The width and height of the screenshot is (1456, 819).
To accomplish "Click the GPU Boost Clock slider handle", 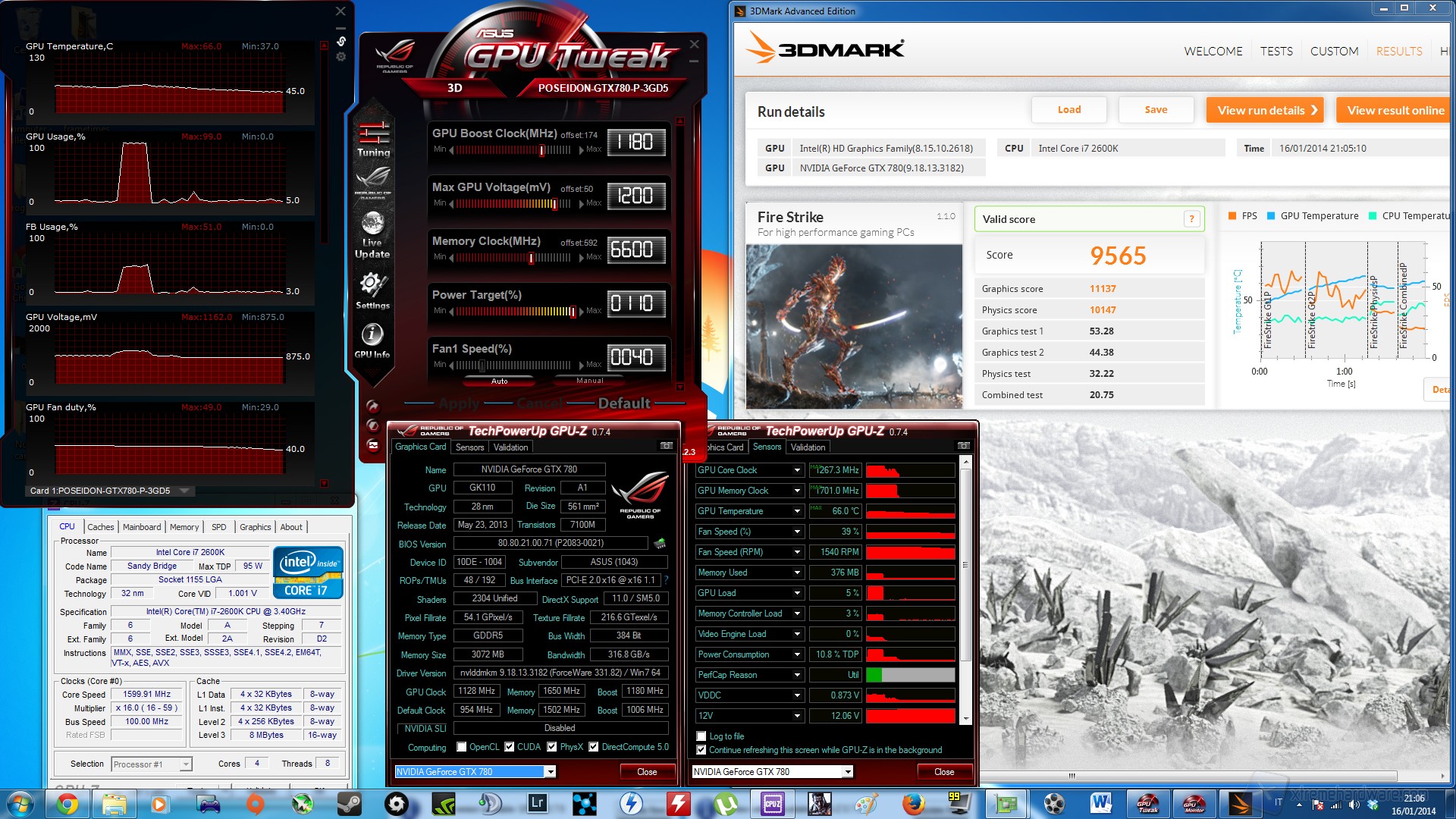I will [541, 150].
